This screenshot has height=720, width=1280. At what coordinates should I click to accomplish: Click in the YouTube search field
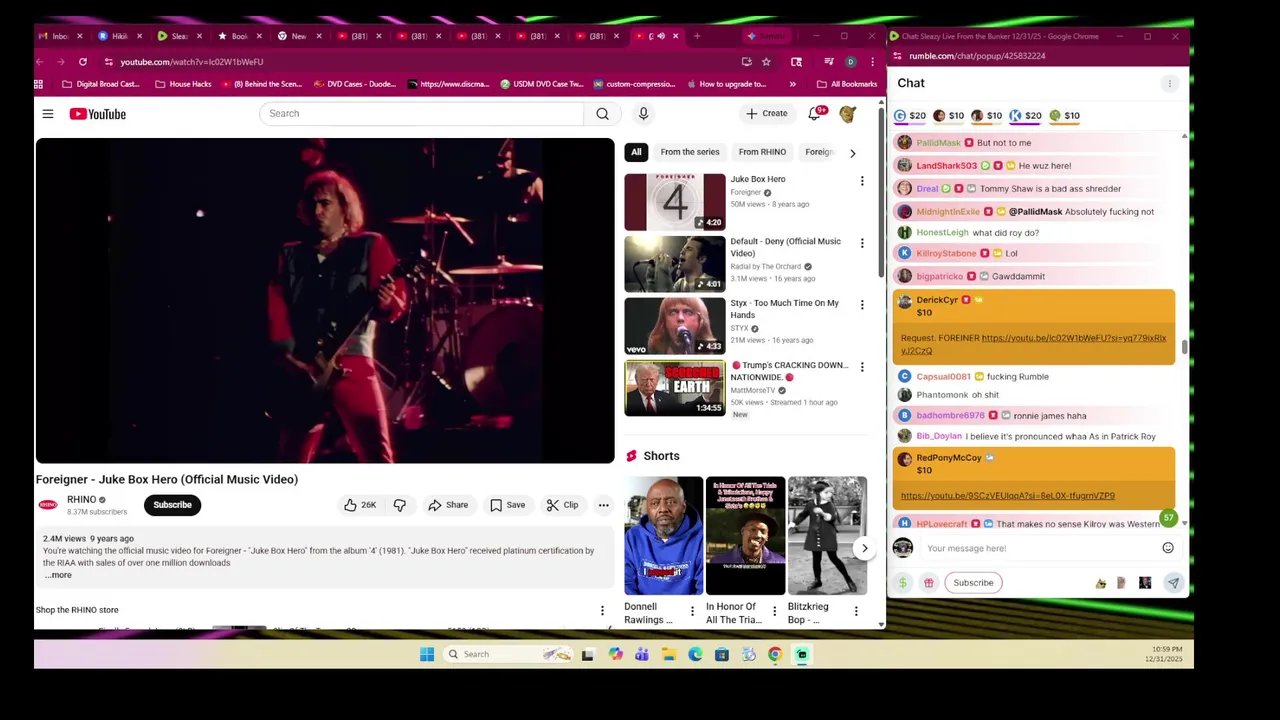click(421, 114)
